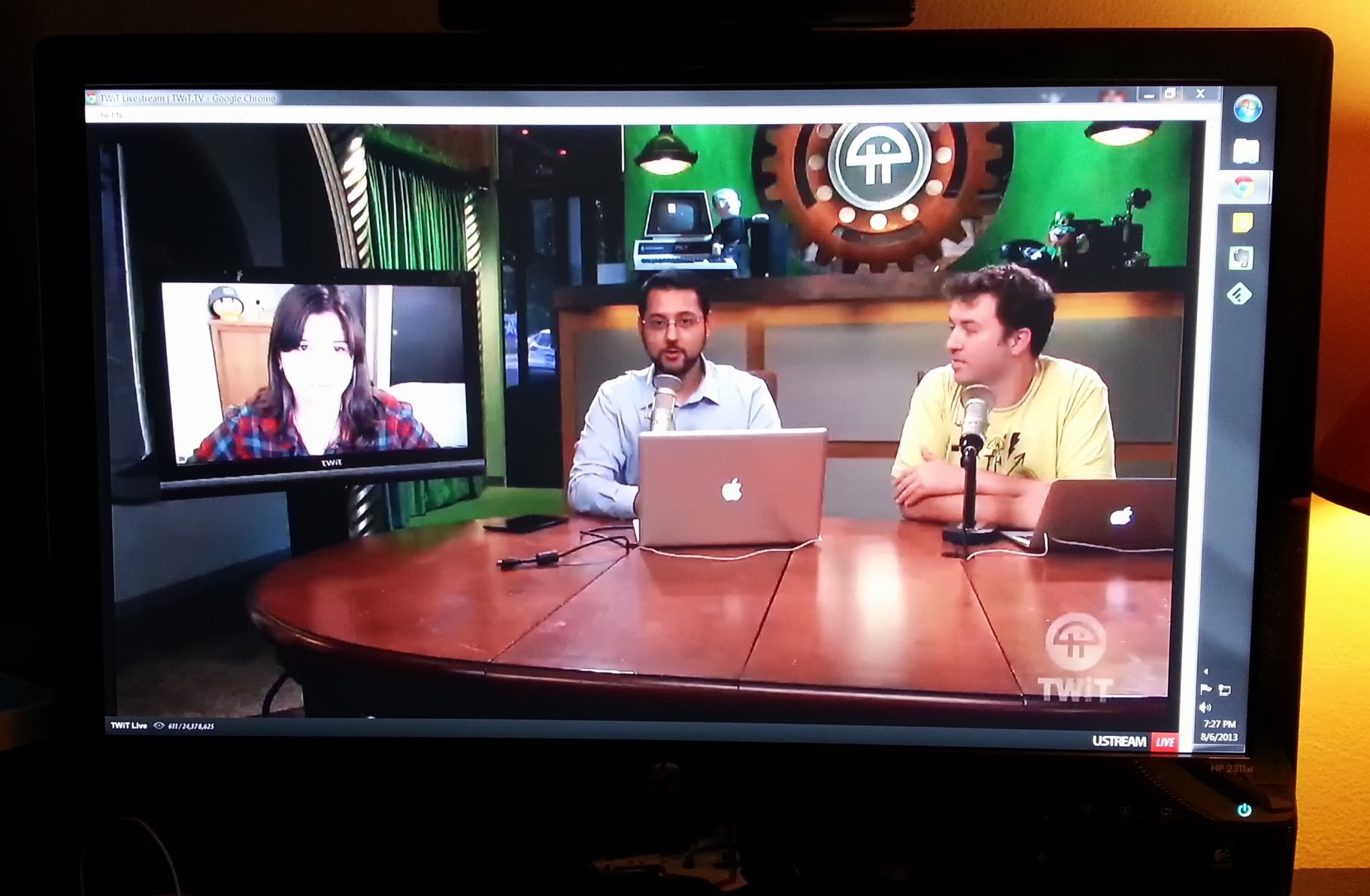Click the USTREAM logo in the player
The image size is (1370, 896).
(1118, 741)
